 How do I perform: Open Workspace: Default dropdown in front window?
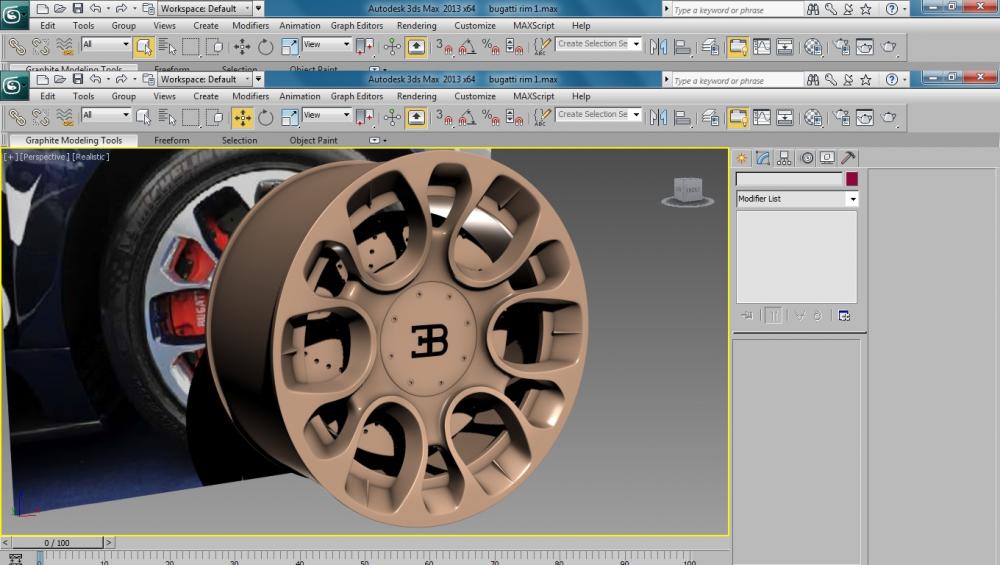(205, 79)
